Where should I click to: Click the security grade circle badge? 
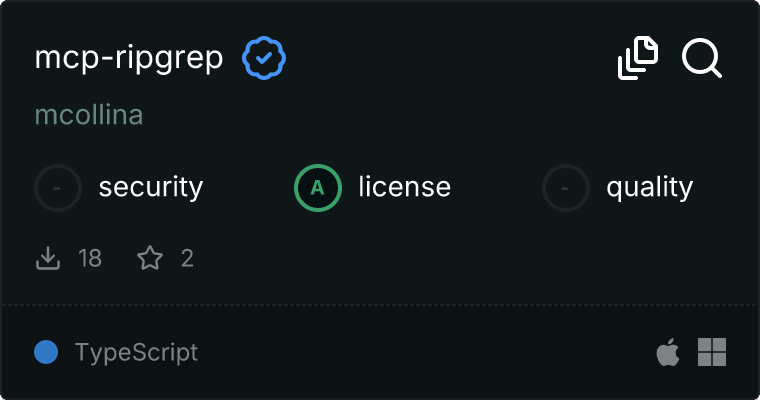click(59, 187)
